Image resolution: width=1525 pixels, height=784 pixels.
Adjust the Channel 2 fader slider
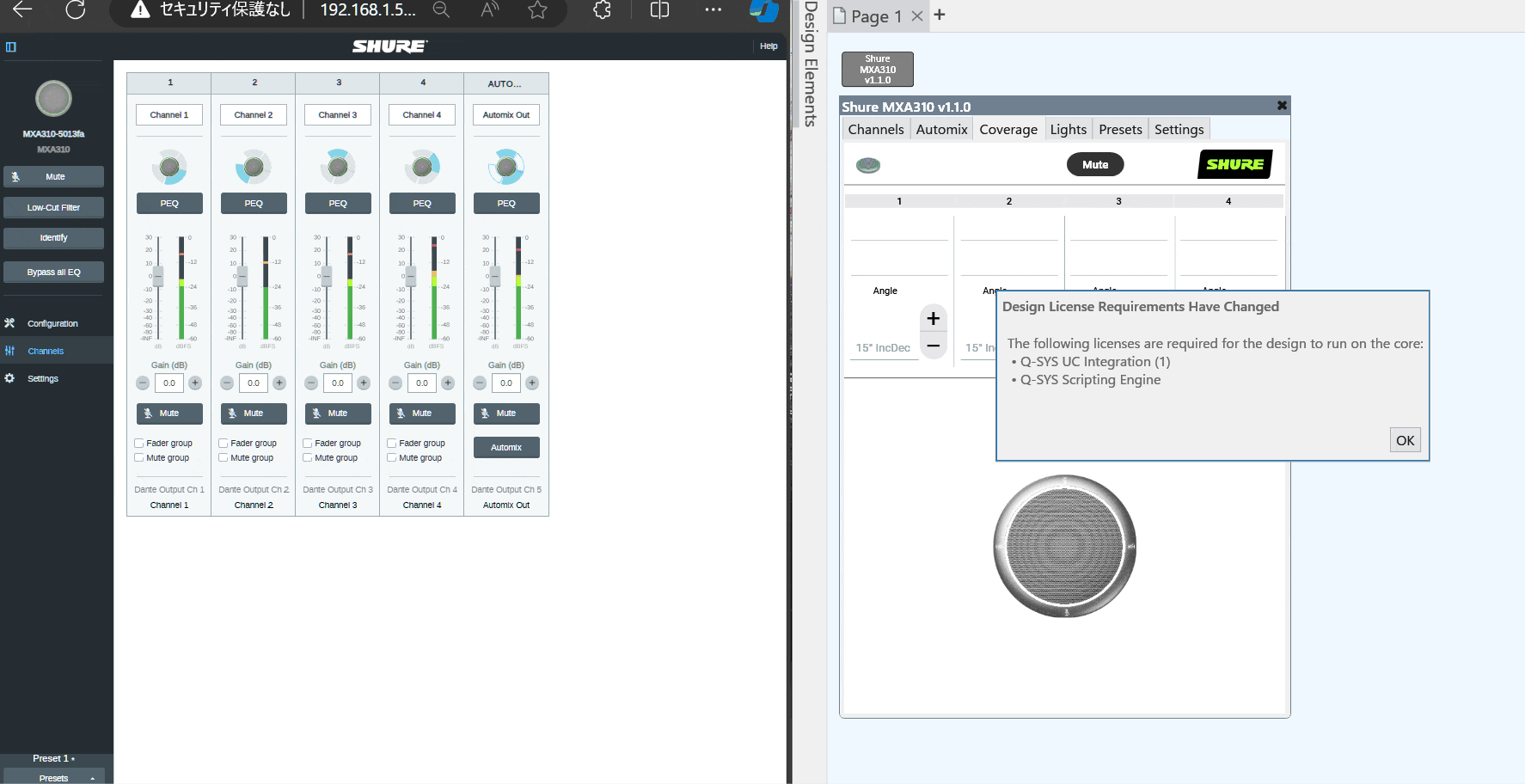[242, 277]
